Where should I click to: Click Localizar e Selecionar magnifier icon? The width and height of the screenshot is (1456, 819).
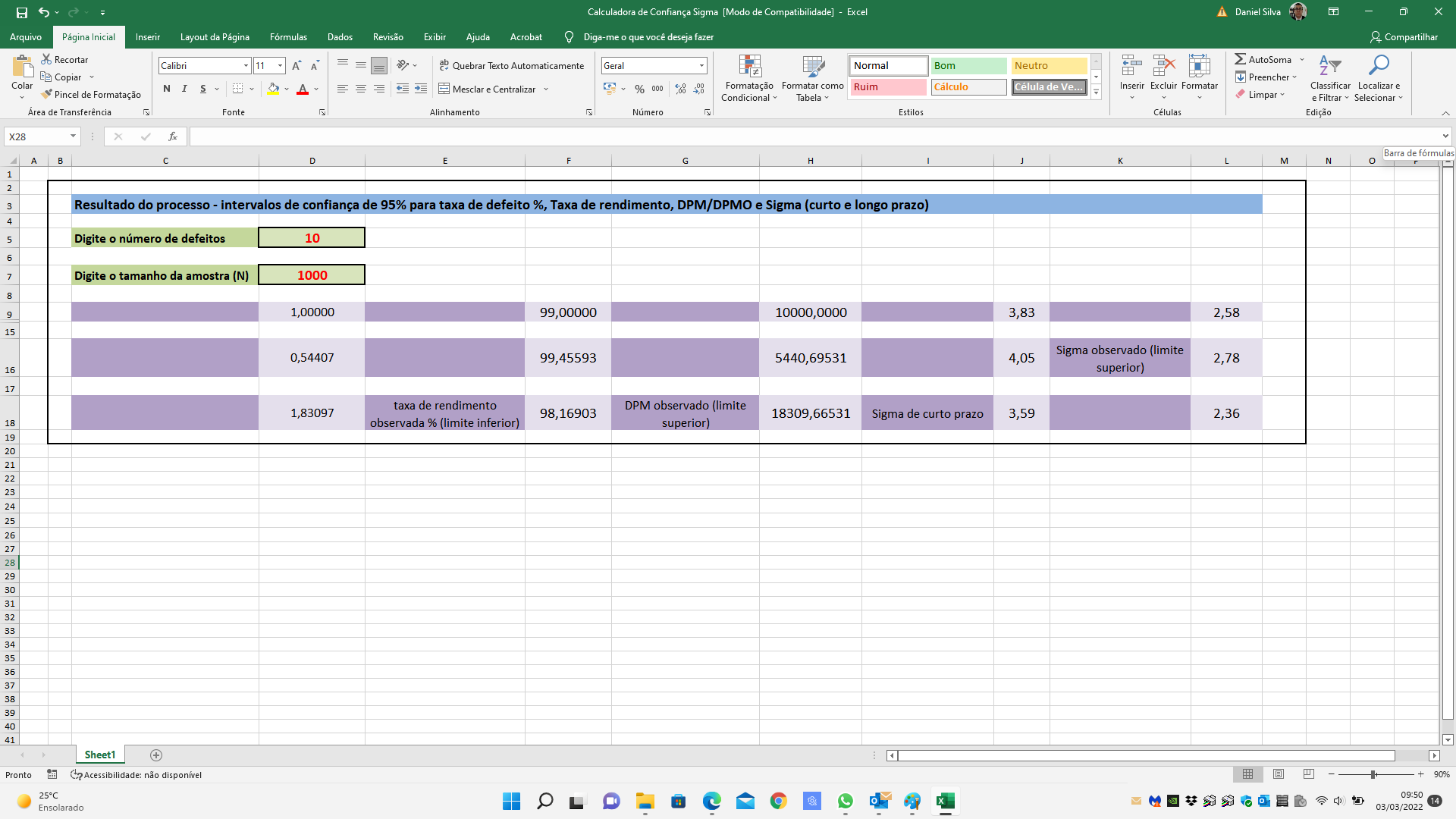1378,66
